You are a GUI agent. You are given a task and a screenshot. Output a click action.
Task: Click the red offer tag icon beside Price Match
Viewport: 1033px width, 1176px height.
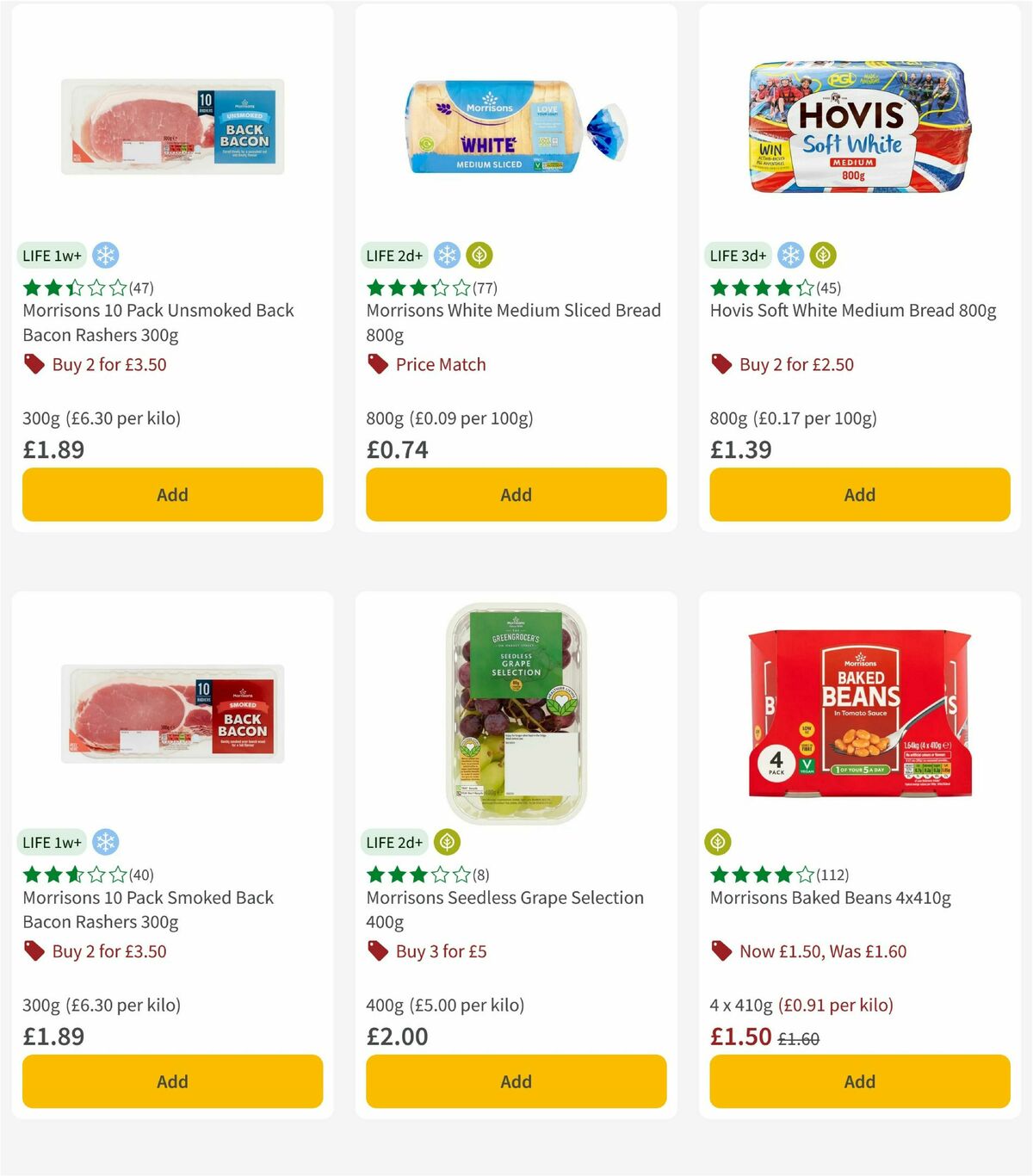(x=377, y=364)
